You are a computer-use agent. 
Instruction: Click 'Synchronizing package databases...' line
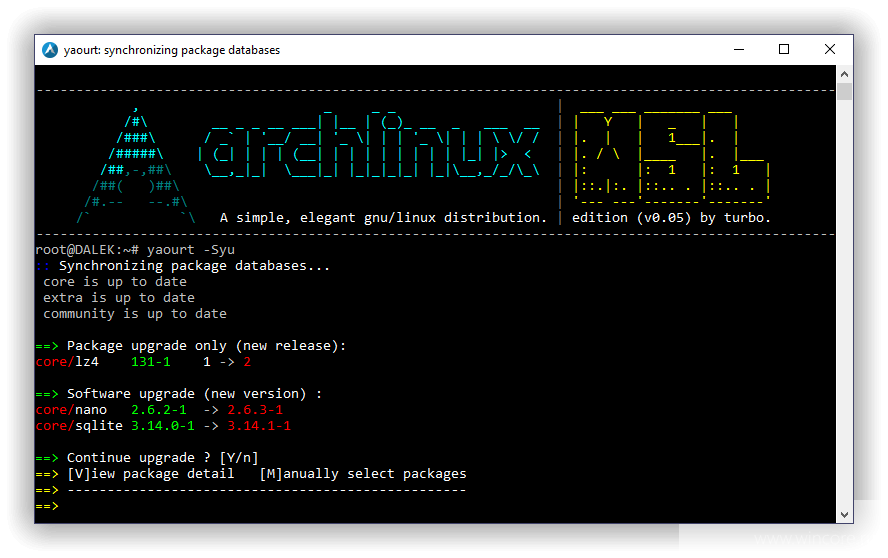pyautogui.click(x=194, y=266)
